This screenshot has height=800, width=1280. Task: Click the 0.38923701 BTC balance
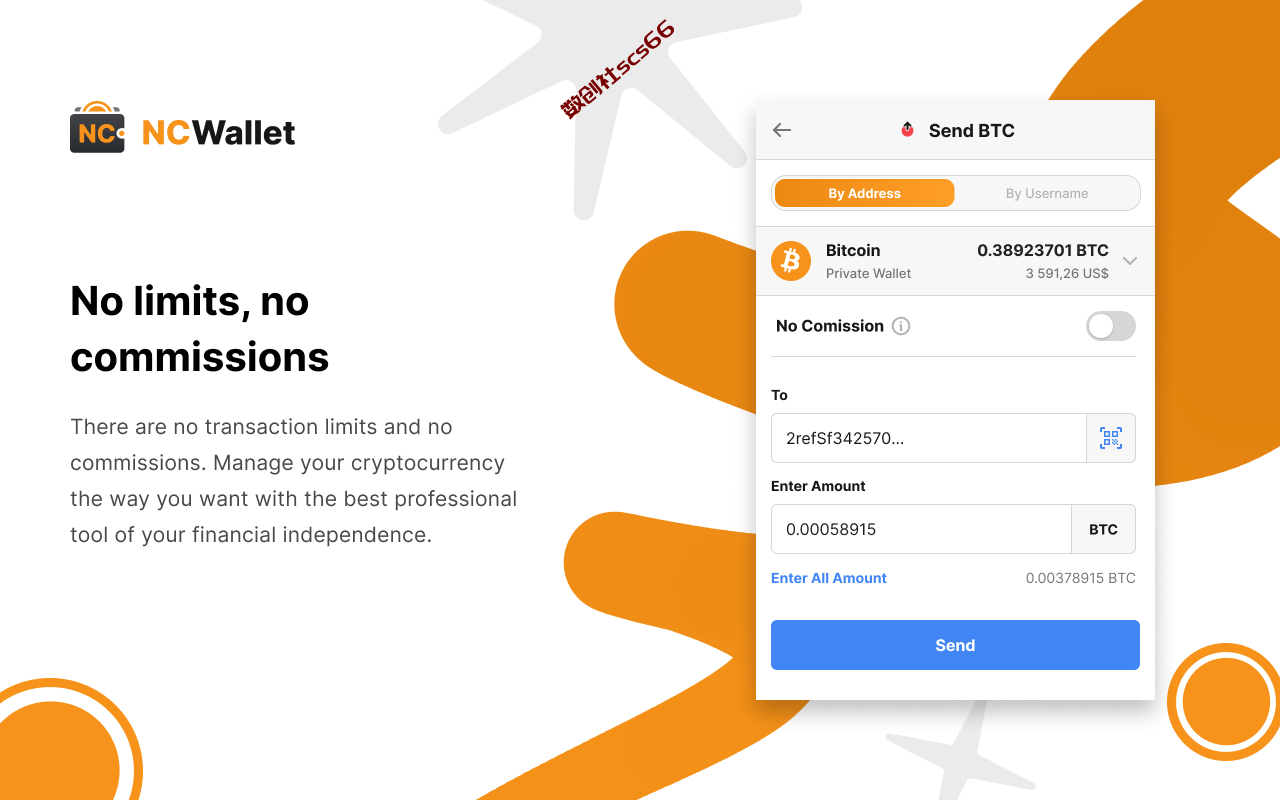tap(1043, 250)
